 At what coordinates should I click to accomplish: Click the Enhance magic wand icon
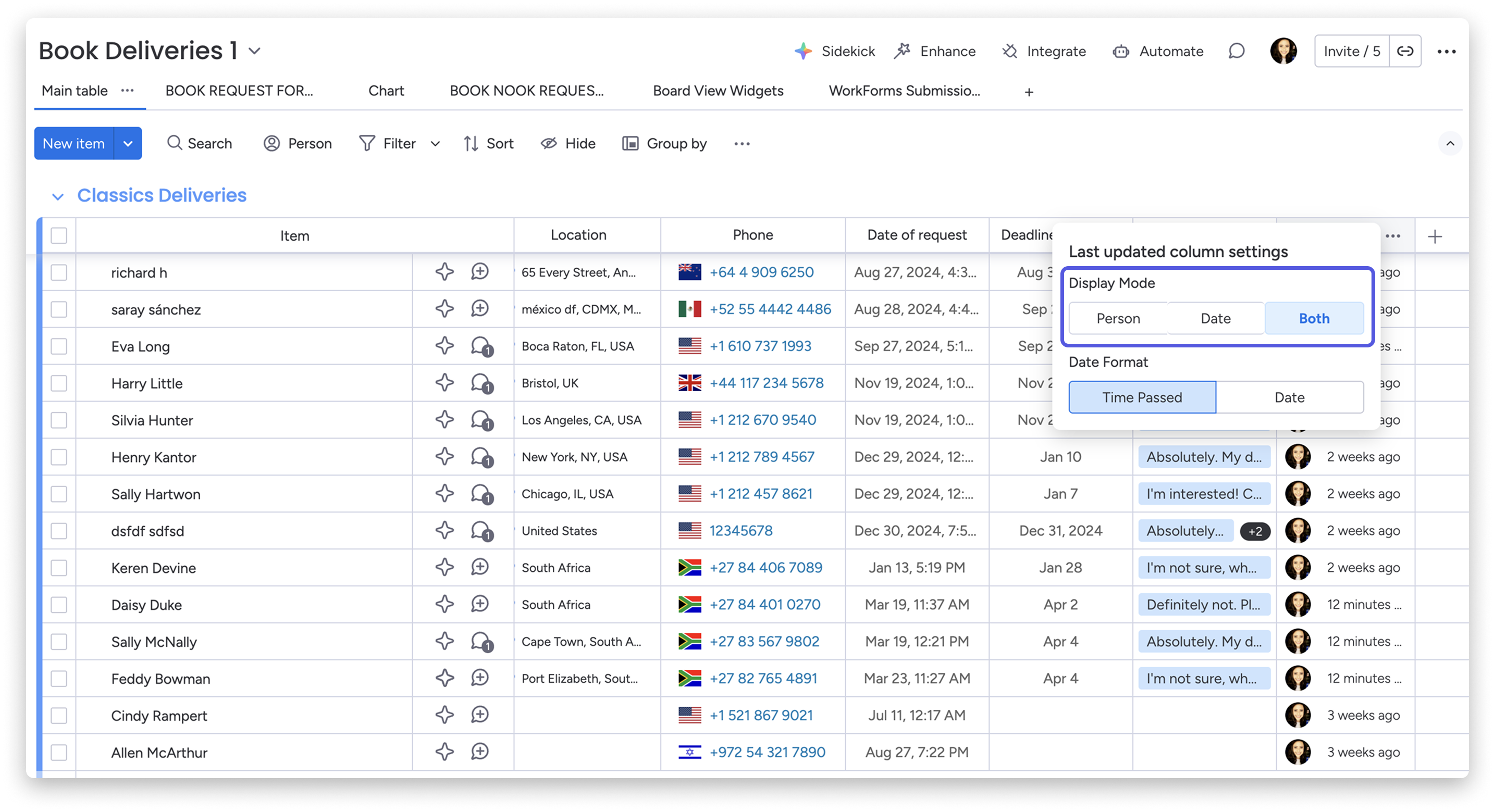coord(902,51)
